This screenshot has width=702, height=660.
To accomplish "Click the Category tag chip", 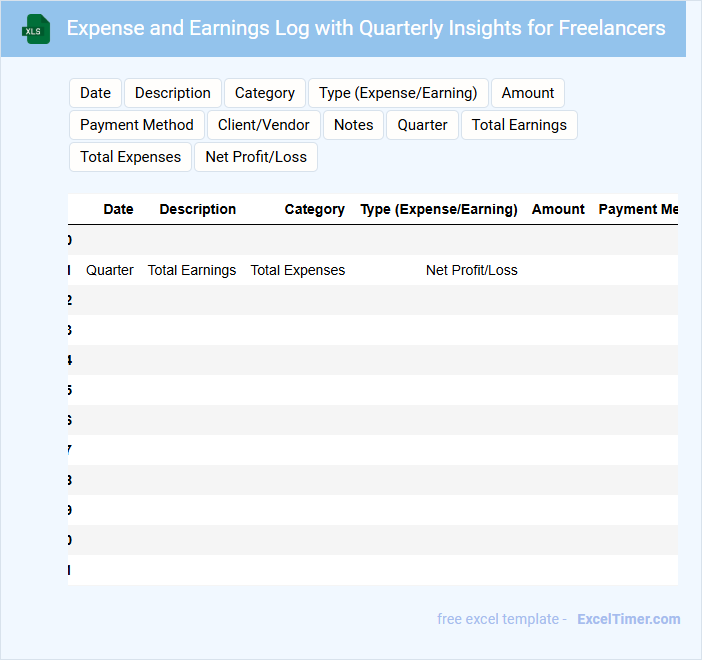I will coord(264,93).
